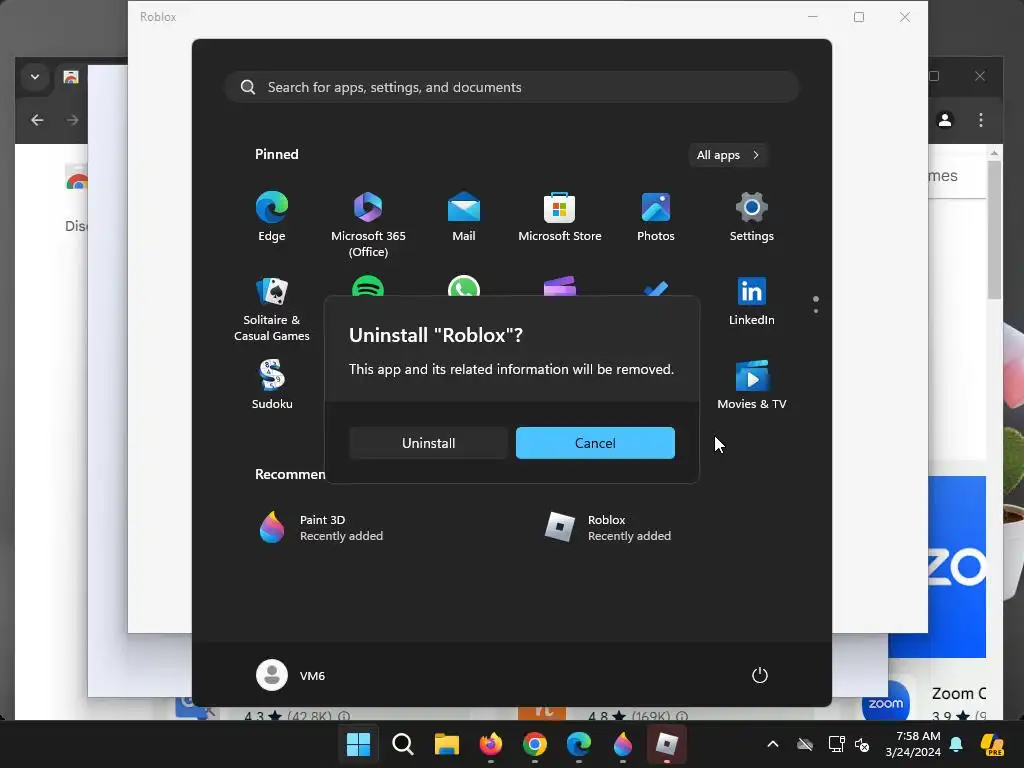This screenshot has width=1024, height=768.
Task: Go to next pinned apps page dots
Action: pos(816,304)
